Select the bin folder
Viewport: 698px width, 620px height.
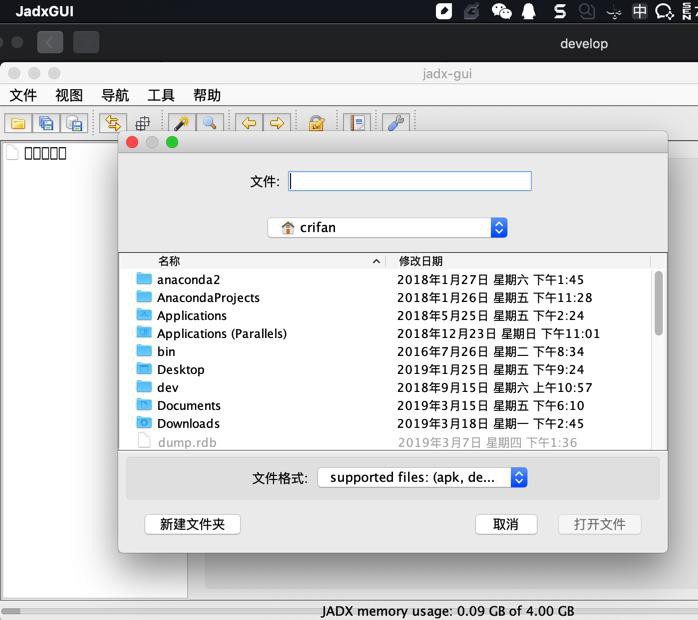[x=385, y=352]
